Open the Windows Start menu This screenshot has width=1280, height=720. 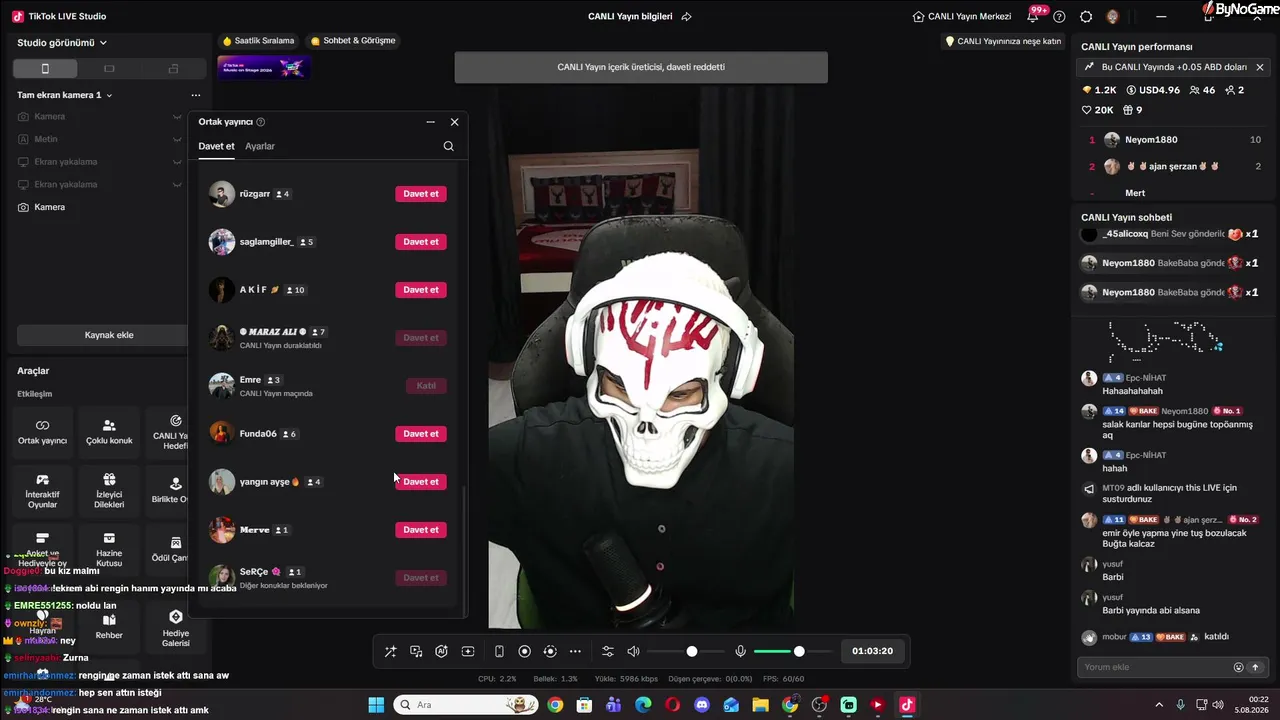(376, 705)
